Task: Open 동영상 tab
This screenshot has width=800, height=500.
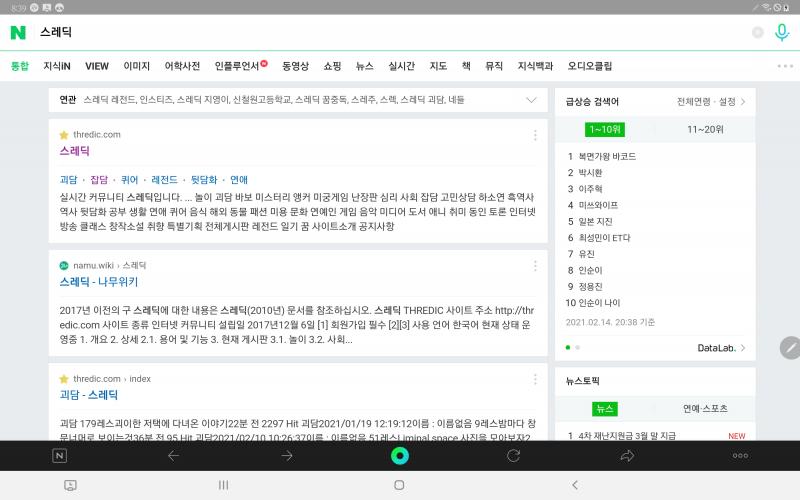Action: [295, 66]
